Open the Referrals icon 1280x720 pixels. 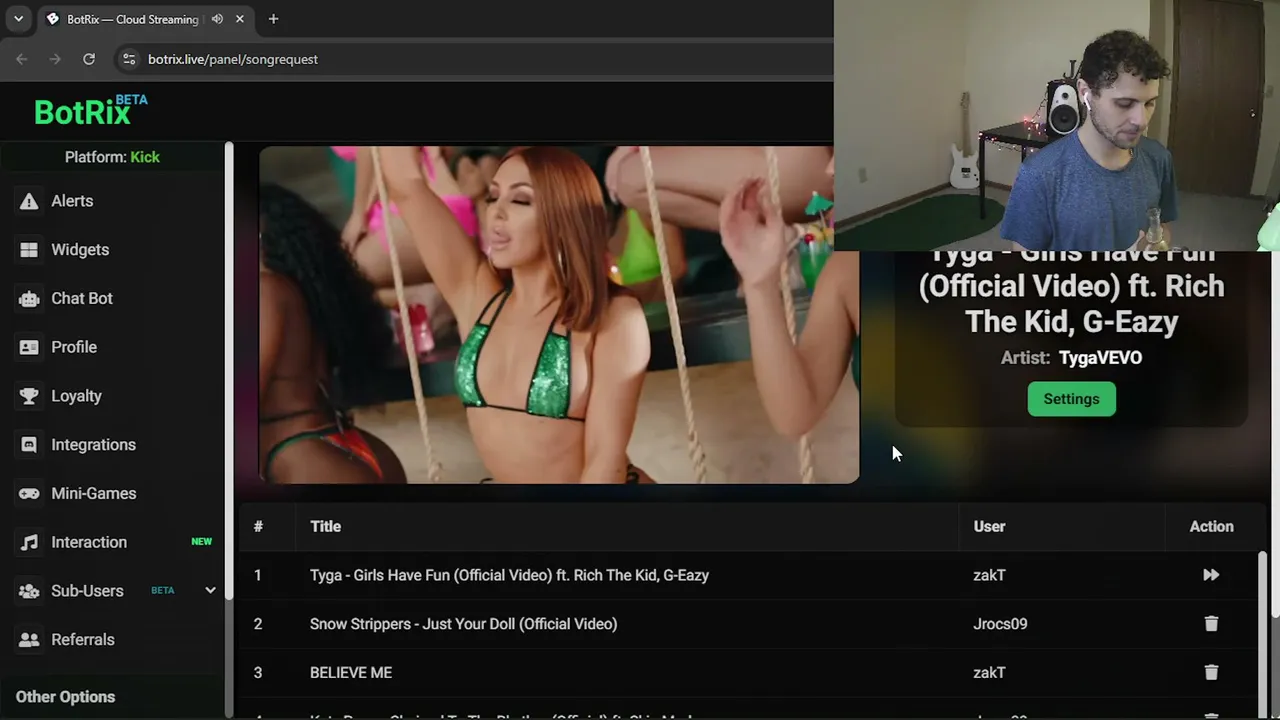click(x=29, y=640)
